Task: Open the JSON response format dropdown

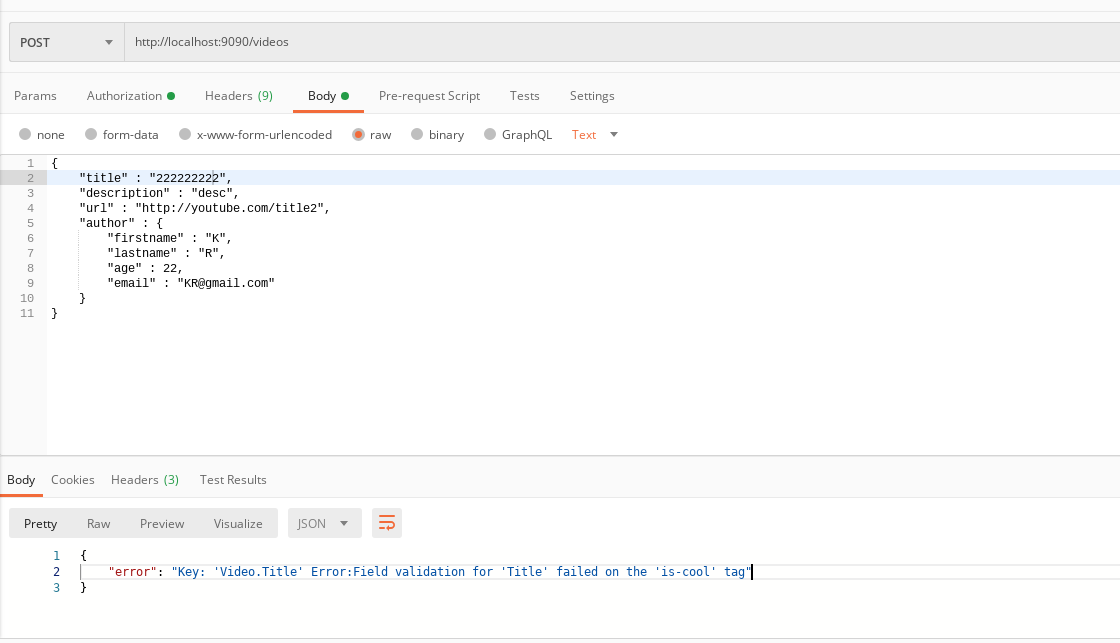Action: pos(324,523)
